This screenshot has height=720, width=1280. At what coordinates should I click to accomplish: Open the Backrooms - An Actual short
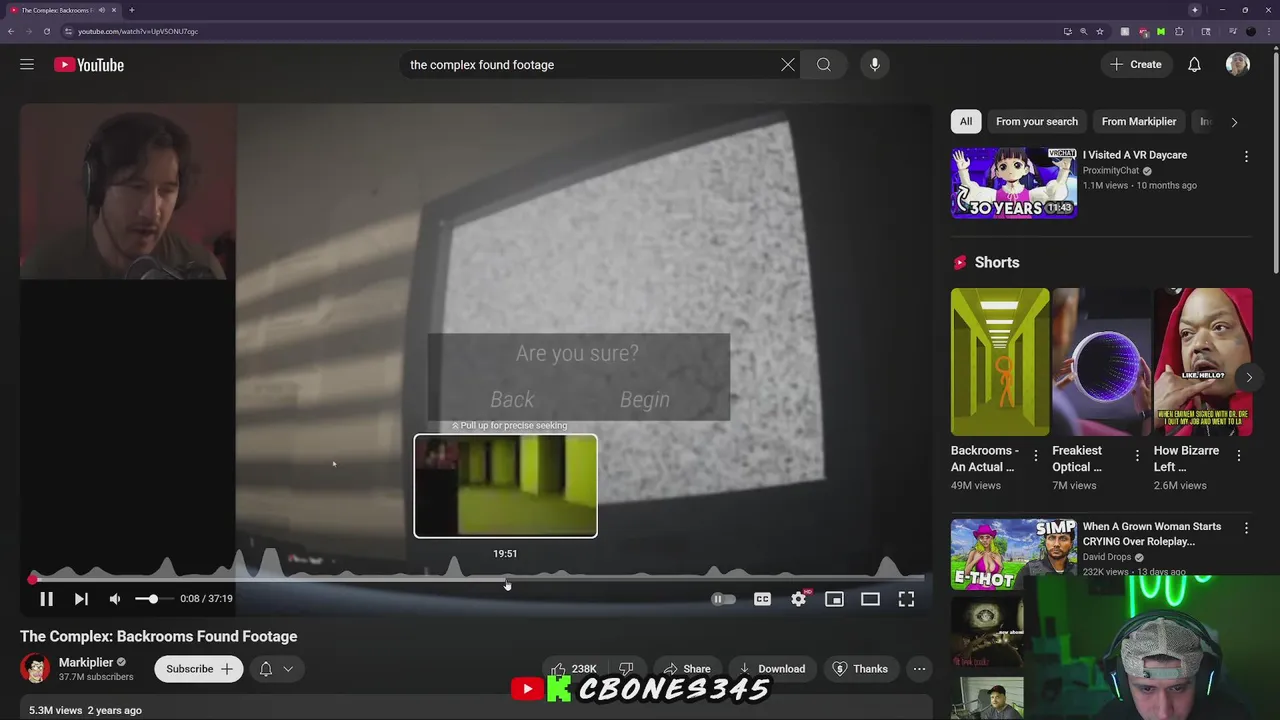click(x=1000, y=362)
